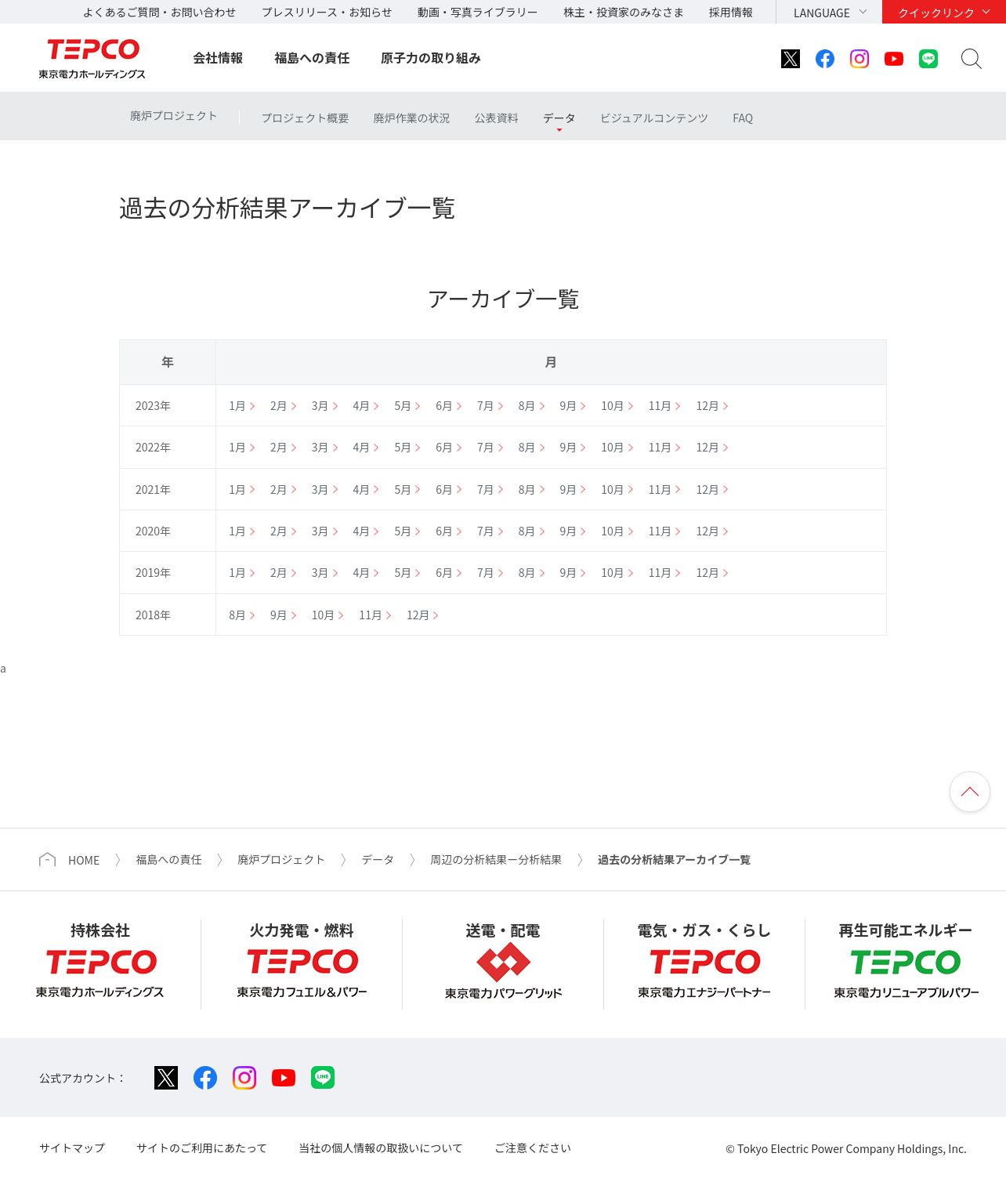
Task: Click the TEPCO logo in header
Action: click(92, 59)
